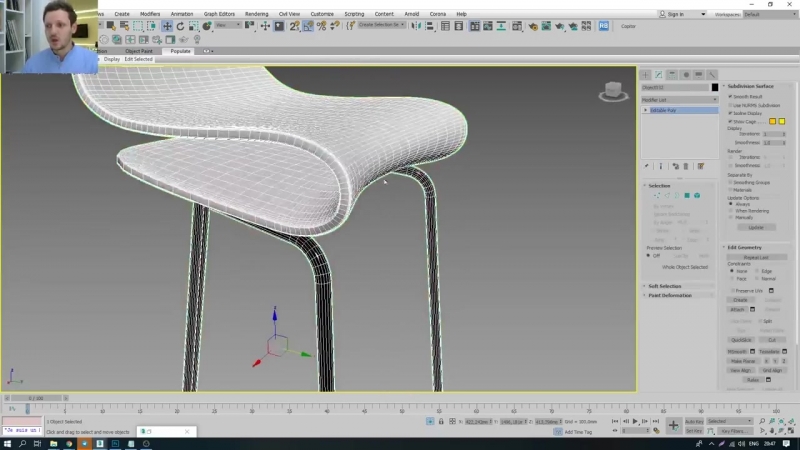800x450 pixels.
Task: Select the Rotate tool
Action: tap(180, 26)
